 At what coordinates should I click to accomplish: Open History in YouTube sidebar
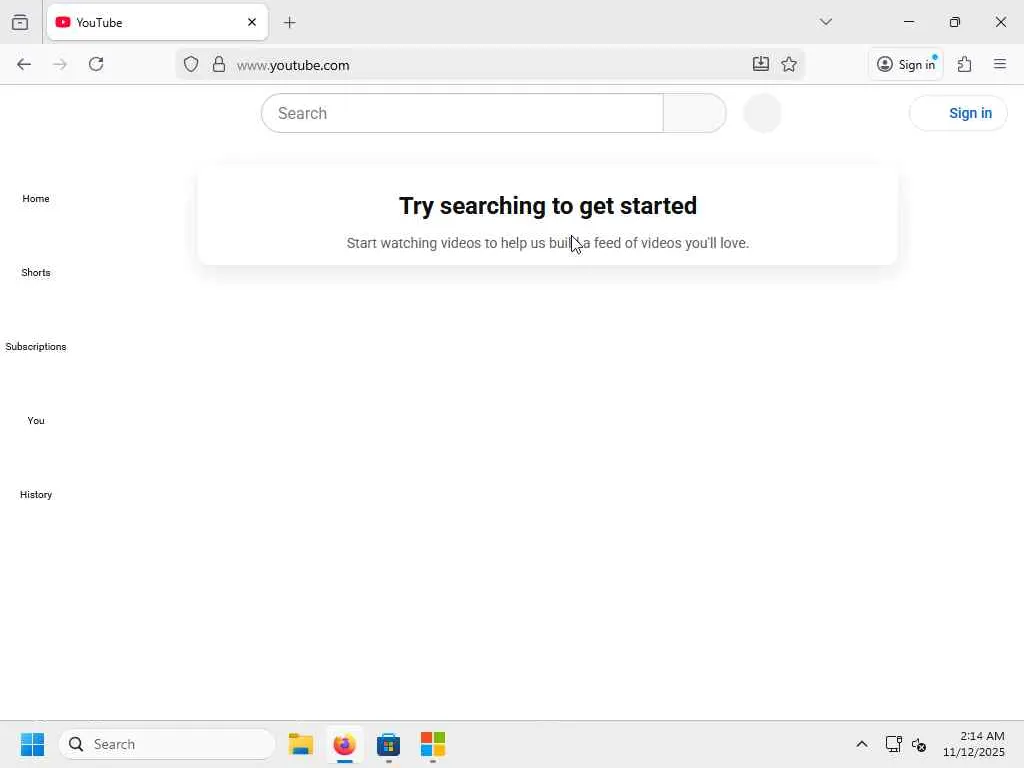tap(36, 494)
